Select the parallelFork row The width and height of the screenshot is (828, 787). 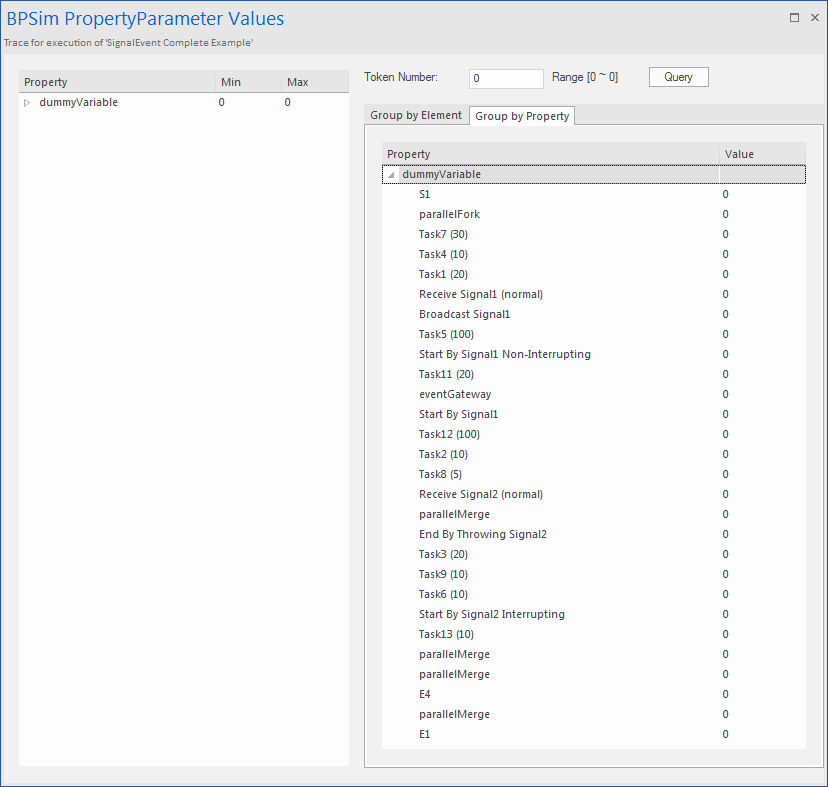point(449,214)
